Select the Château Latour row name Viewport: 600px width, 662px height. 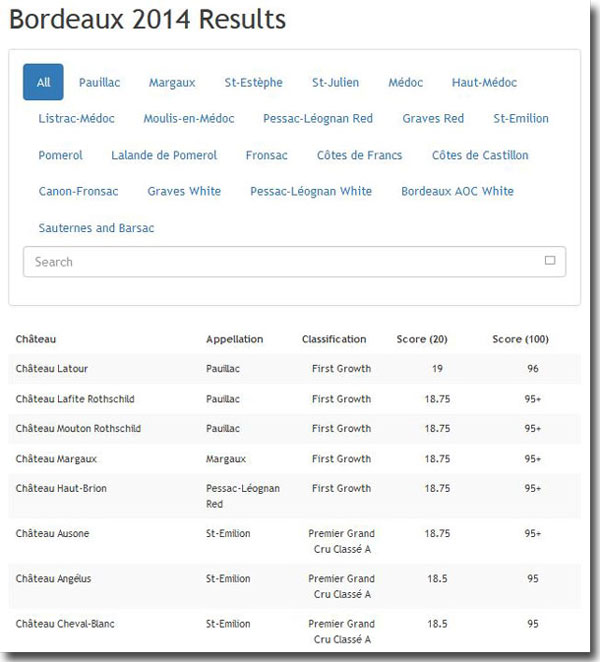click(x=52, y=369)
